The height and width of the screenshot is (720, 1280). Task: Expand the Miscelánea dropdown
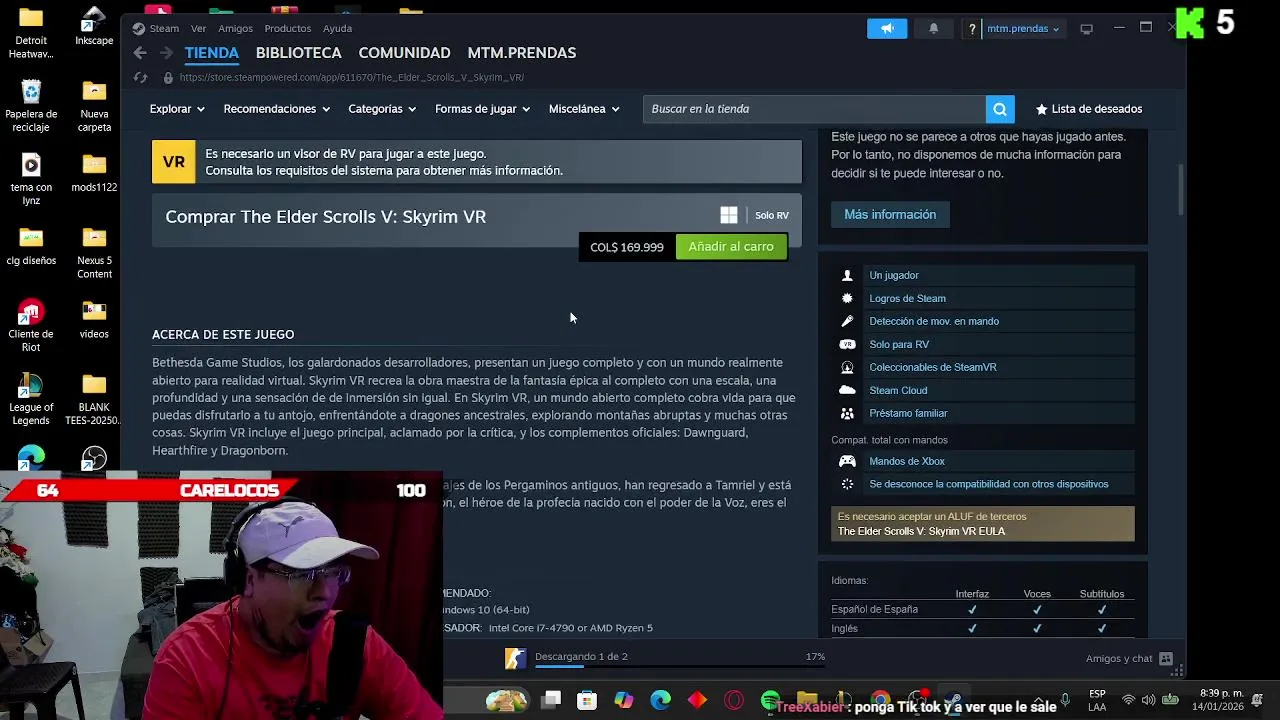[x=584, y=109]
